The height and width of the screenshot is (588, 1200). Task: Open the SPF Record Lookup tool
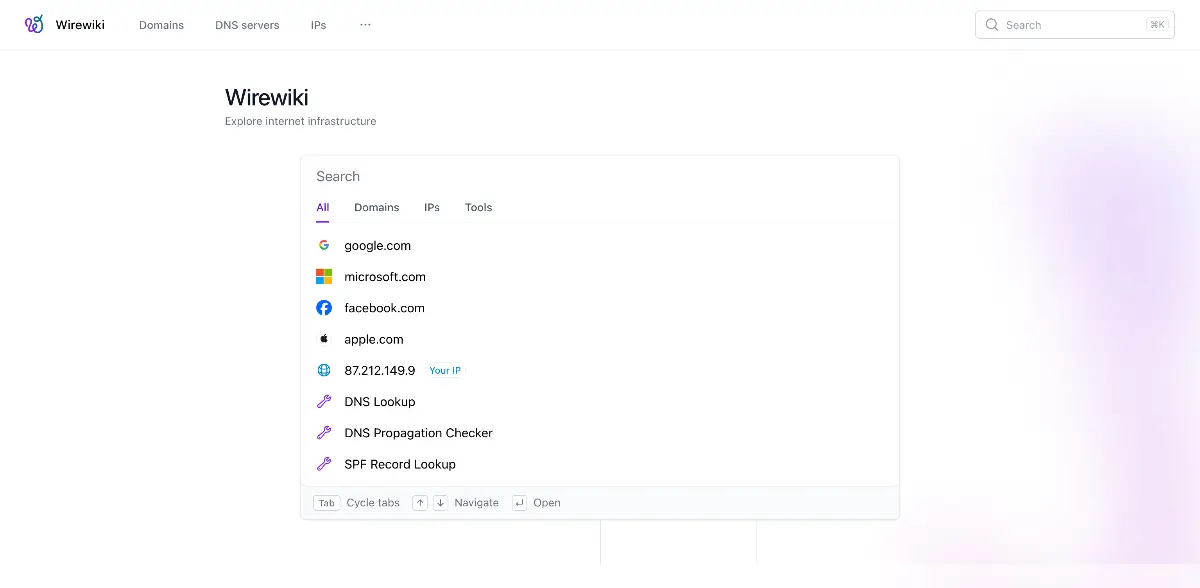point(600,464)
